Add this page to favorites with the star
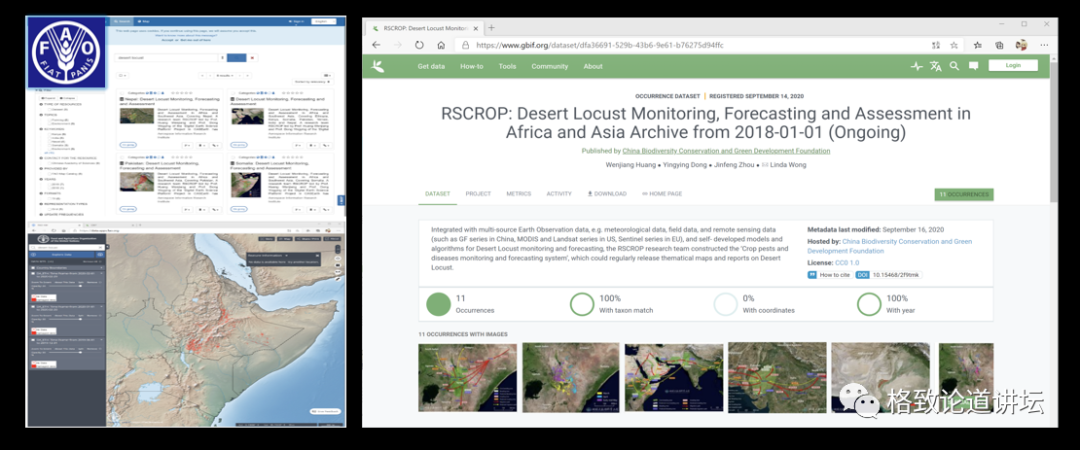Screen dimensions: 1080x450 [x=954, y=45]
